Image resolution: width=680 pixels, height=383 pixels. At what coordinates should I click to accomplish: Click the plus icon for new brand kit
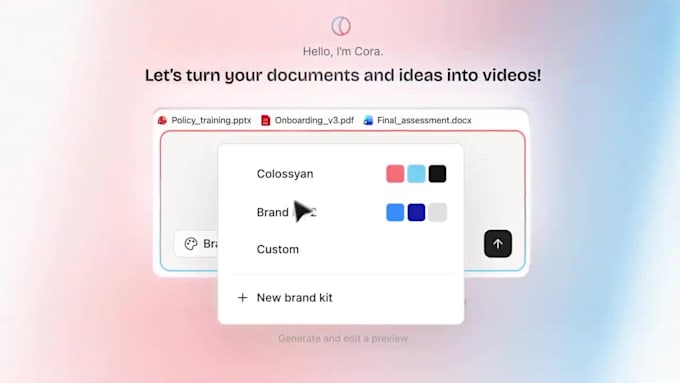point(243,298)
